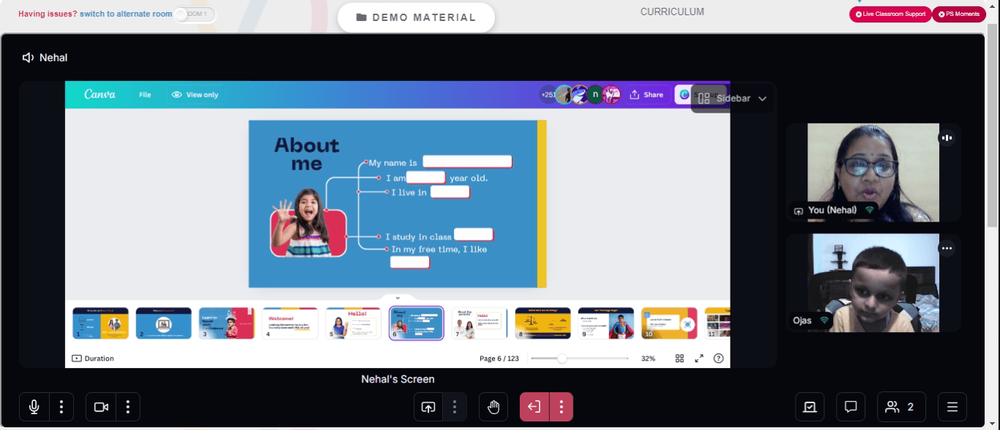The image size is (1000, 430).
Task: Turn off the camera
Action: click(101, 406)
